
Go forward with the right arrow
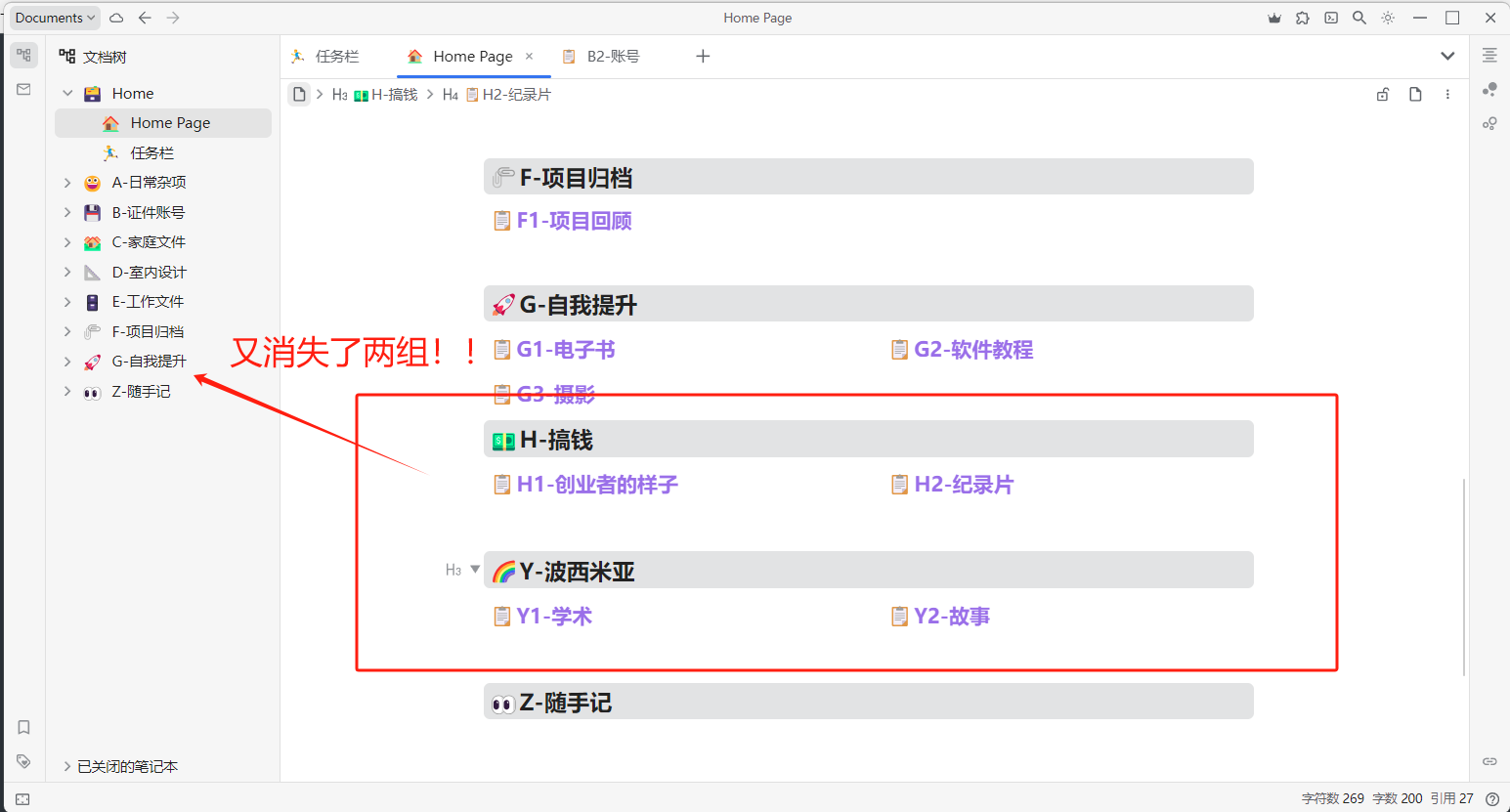coord(173,18)
